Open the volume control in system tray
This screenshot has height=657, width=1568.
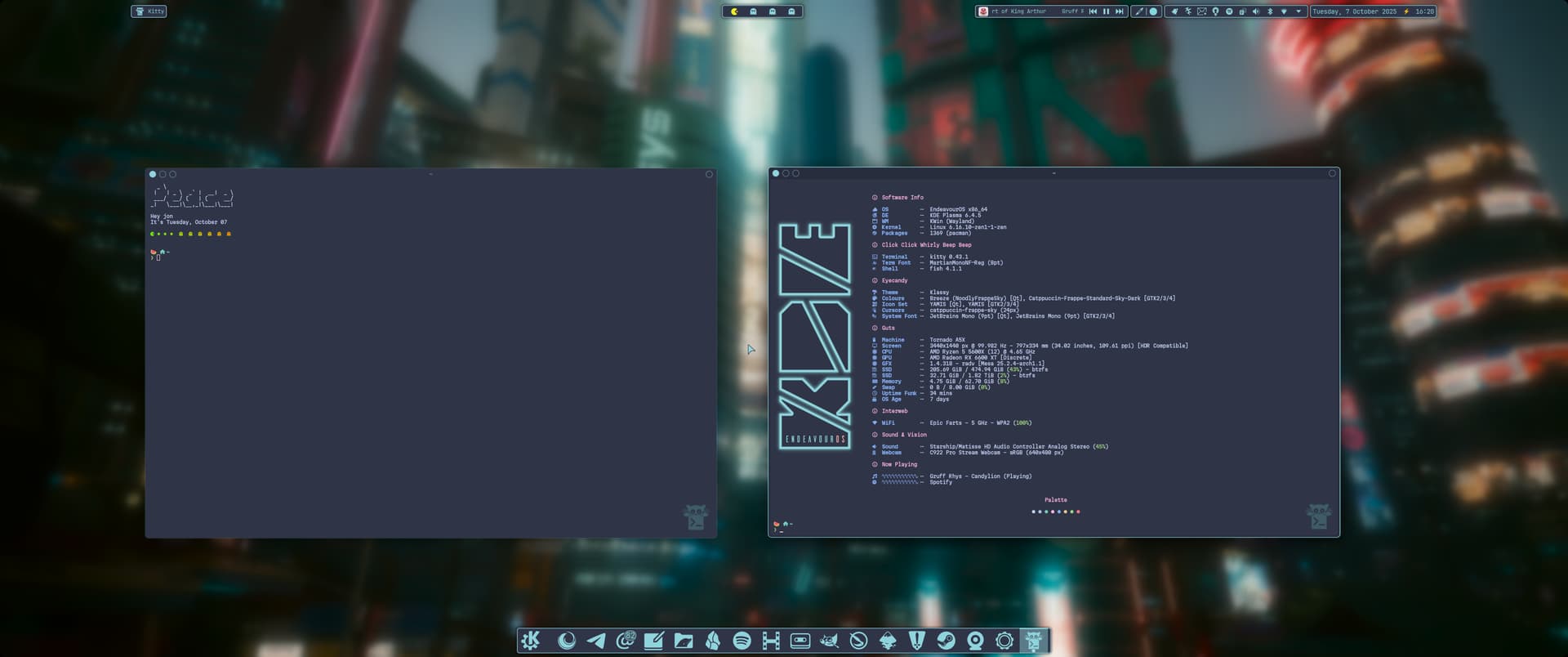(x=1256, y=11)
